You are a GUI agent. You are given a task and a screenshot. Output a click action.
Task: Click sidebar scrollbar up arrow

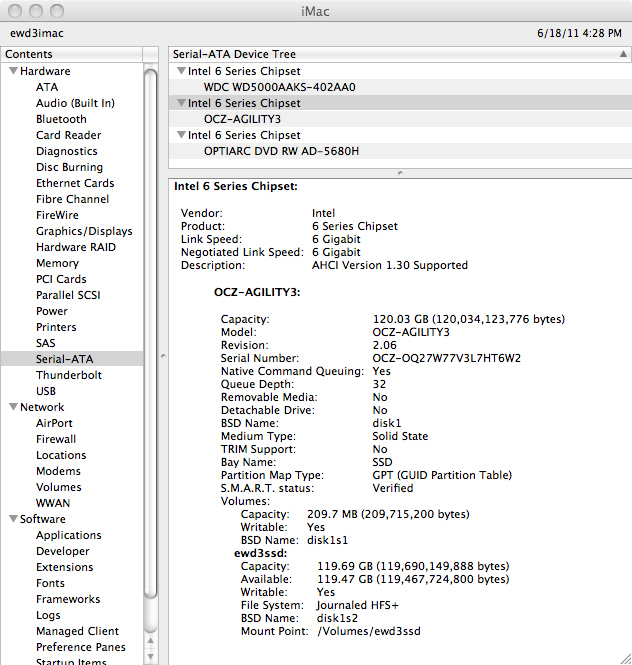coord(151,641)
